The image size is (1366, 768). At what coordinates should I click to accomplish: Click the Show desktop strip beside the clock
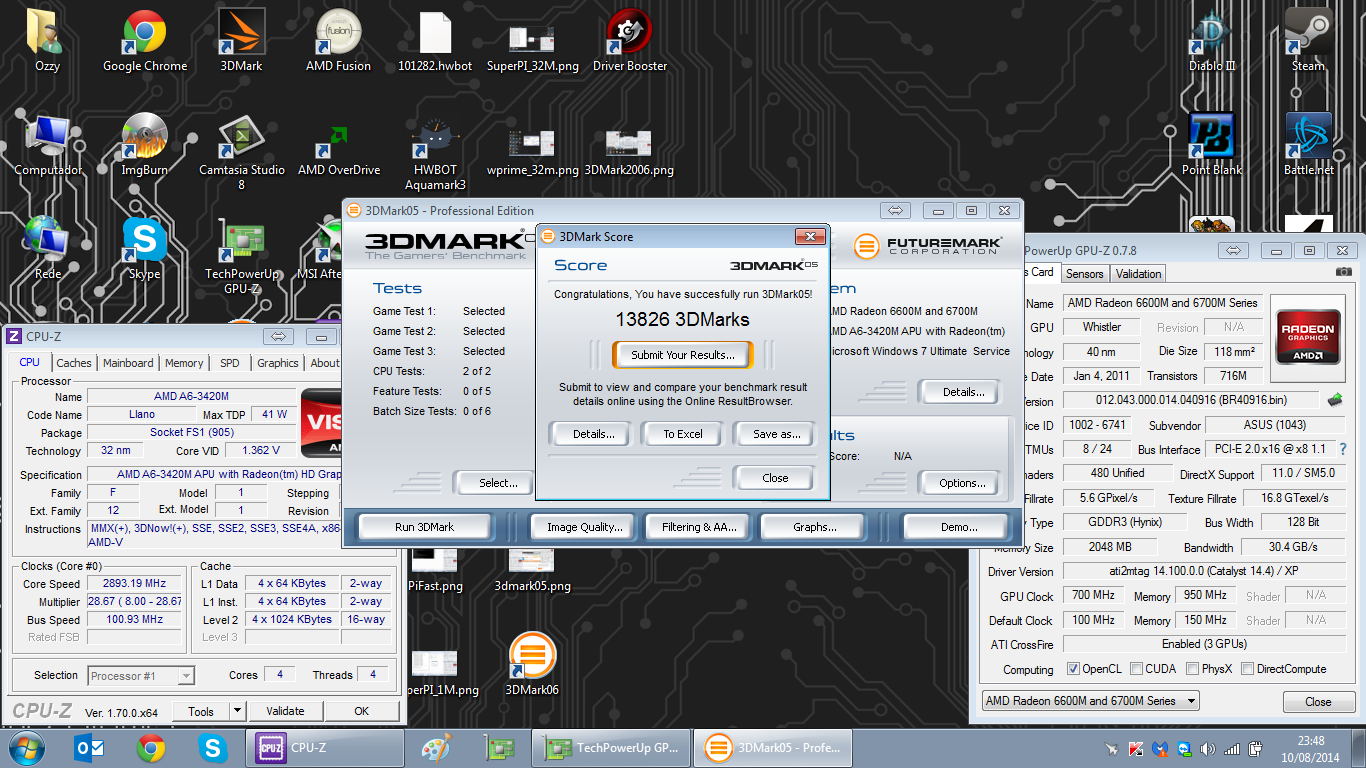tap(1360, 748)
